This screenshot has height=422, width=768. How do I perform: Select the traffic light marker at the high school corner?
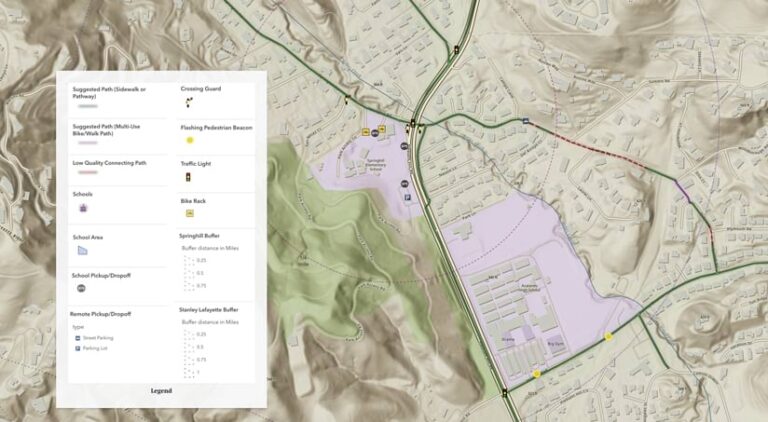504,392
